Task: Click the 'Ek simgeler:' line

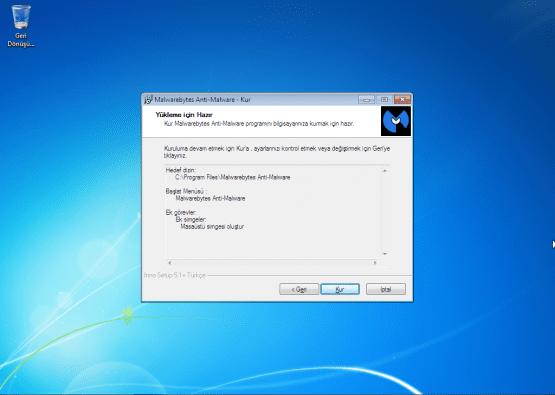Action: tap(191, 219)
